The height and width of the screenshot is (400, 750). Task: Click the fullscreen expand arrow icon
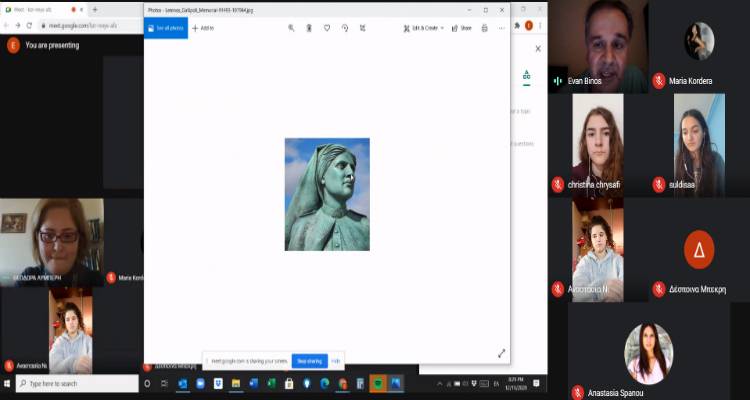501,353
